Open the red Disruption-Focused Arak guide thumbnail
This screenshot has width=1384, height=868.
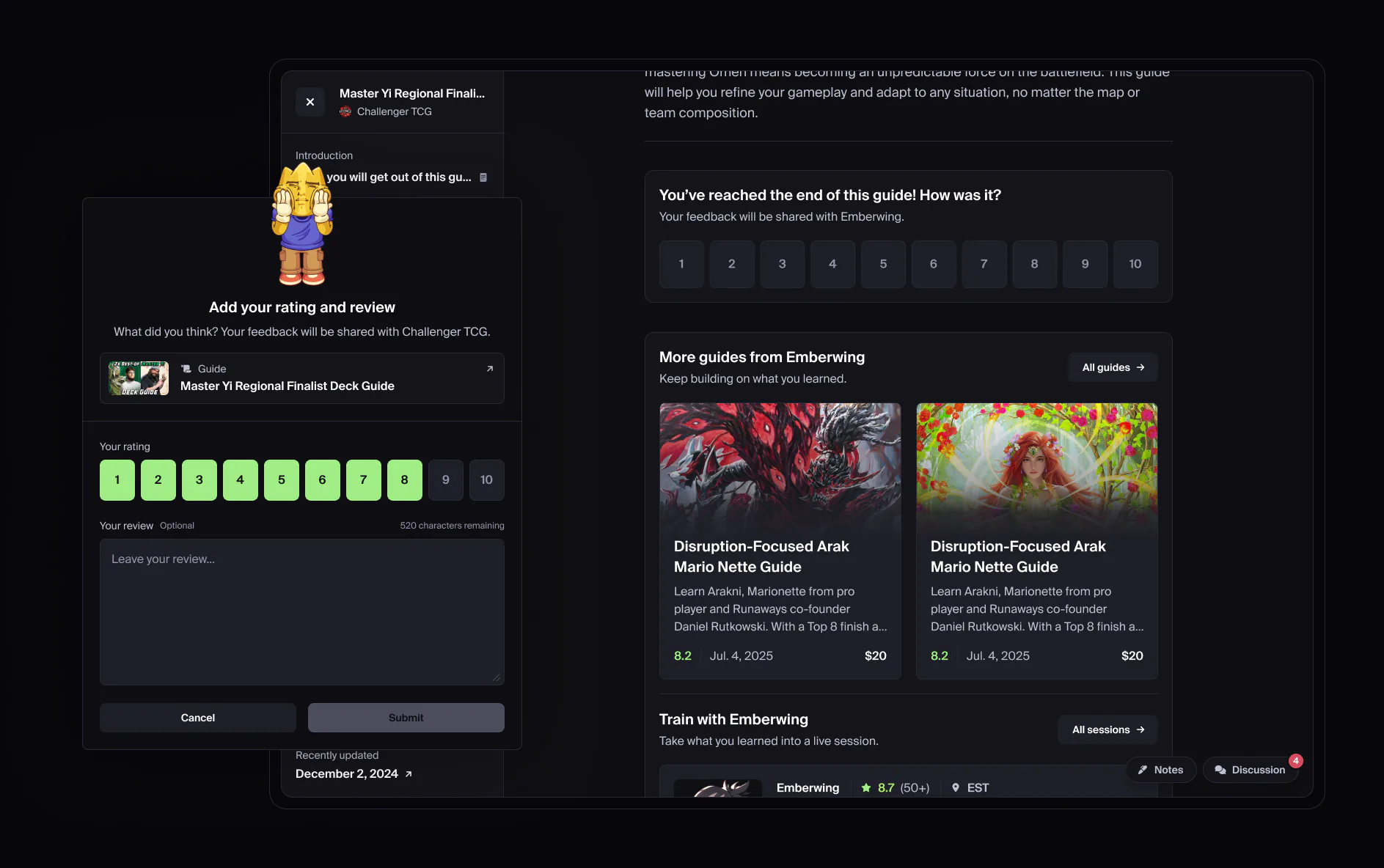pos(780,467)
